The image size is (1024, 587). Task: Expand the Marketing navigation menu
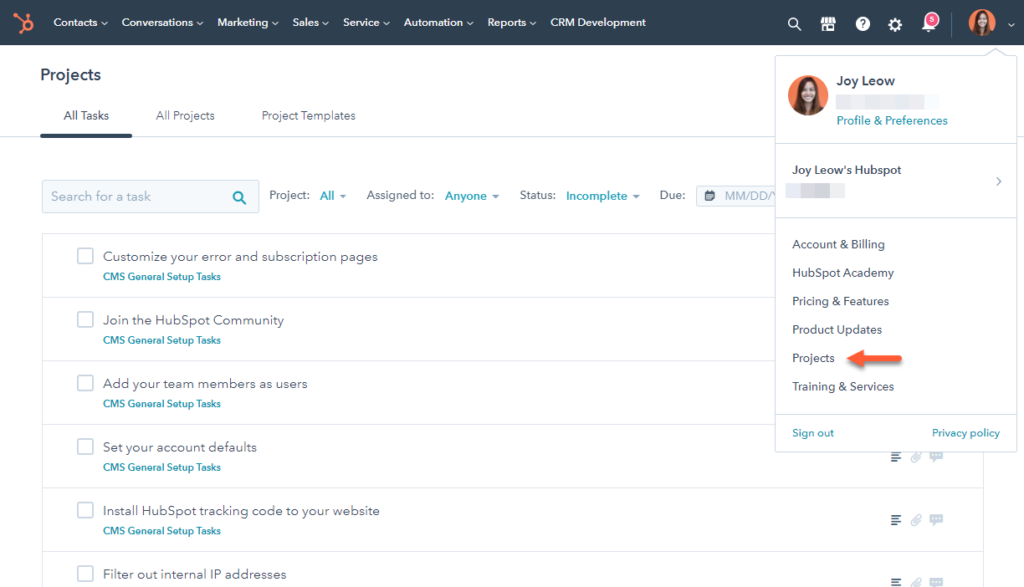tap(248, 23)
